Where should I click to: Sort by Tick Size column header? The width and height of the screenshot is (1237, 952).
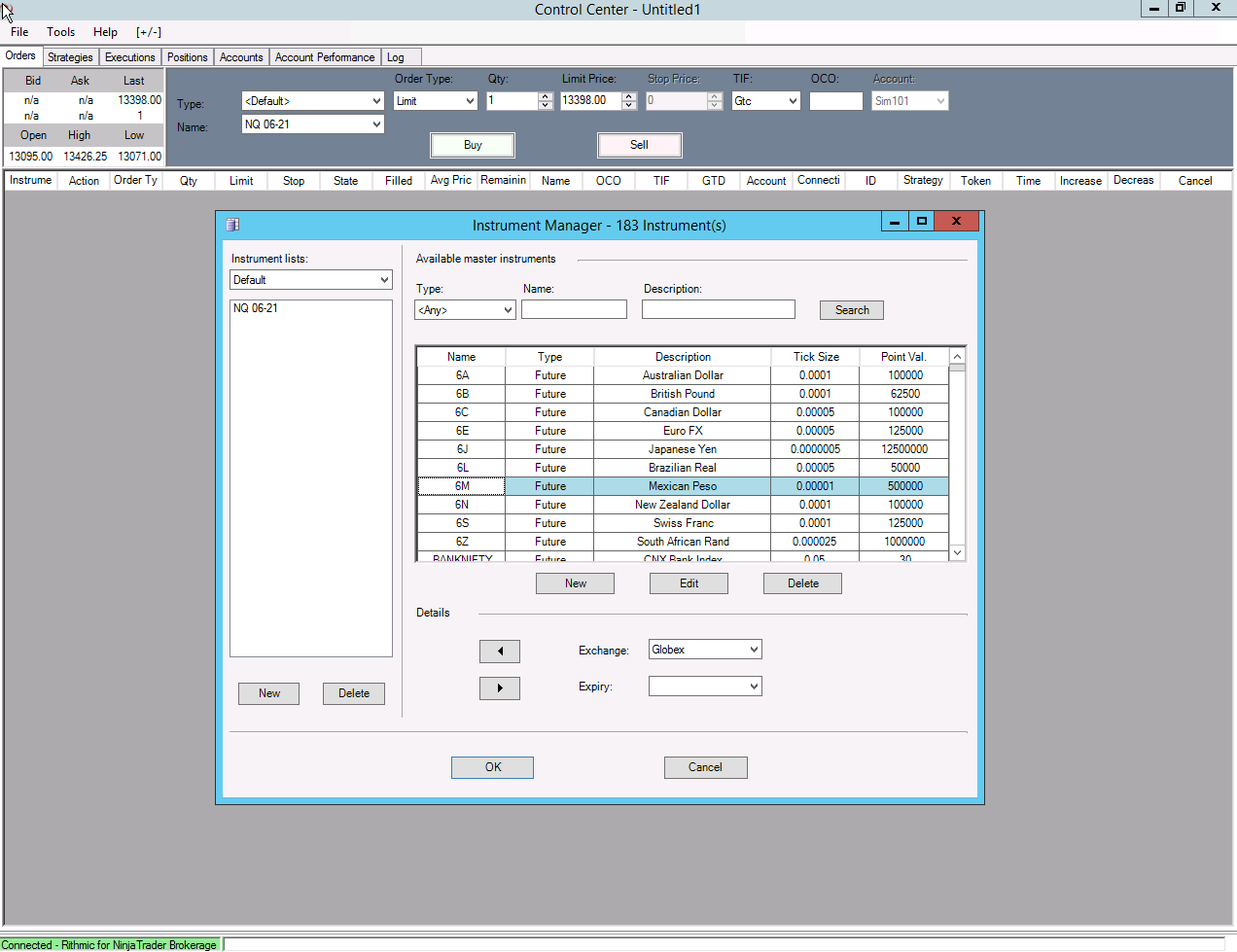(815, 357)
